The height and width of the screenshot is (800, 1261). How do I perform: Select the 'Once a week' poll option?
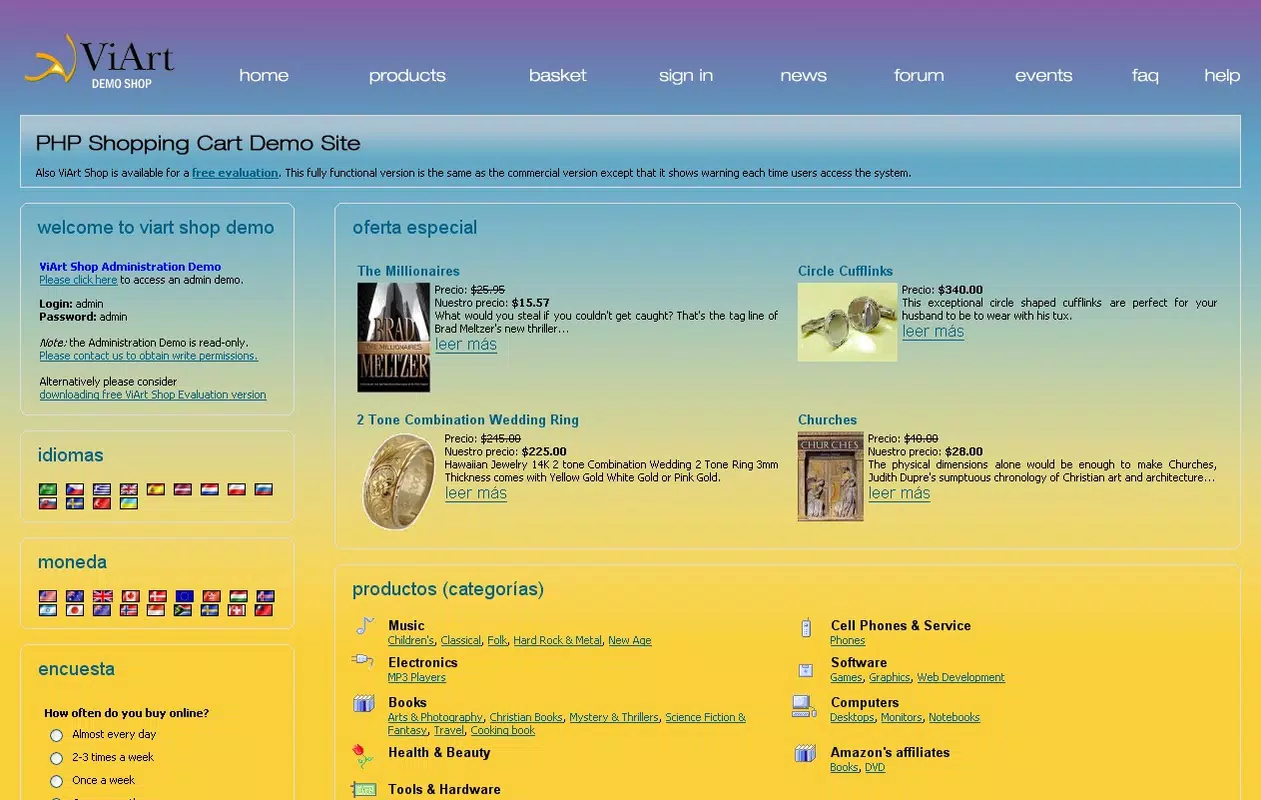pos(56,781)
